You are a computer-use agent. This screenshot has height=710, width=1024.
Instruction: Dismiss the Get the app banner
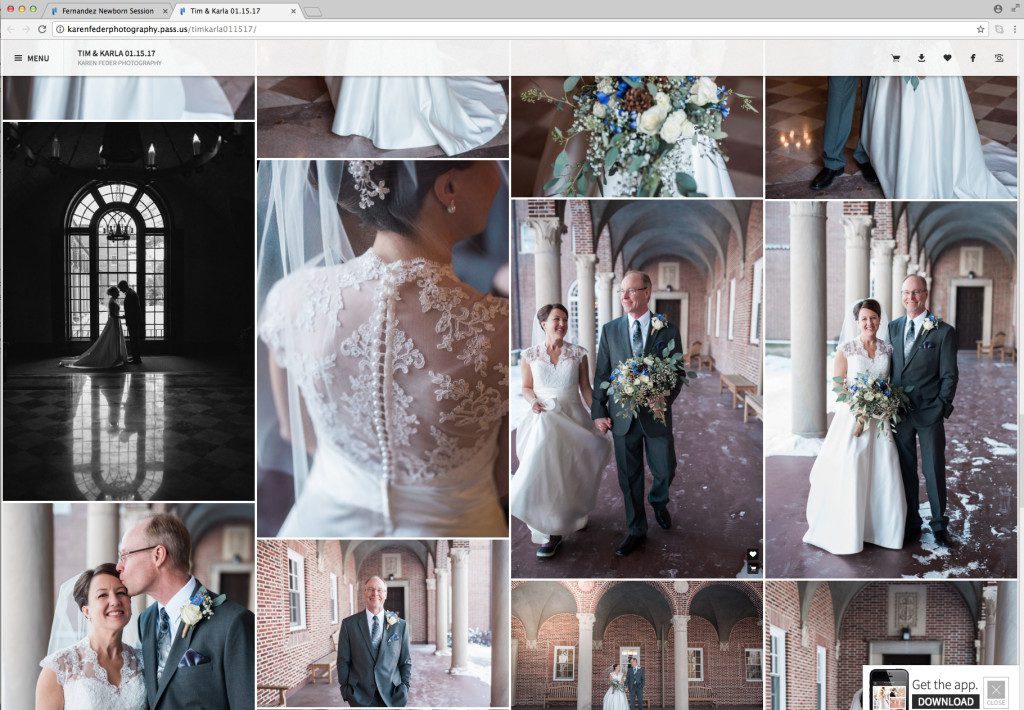tap(996, 692)
